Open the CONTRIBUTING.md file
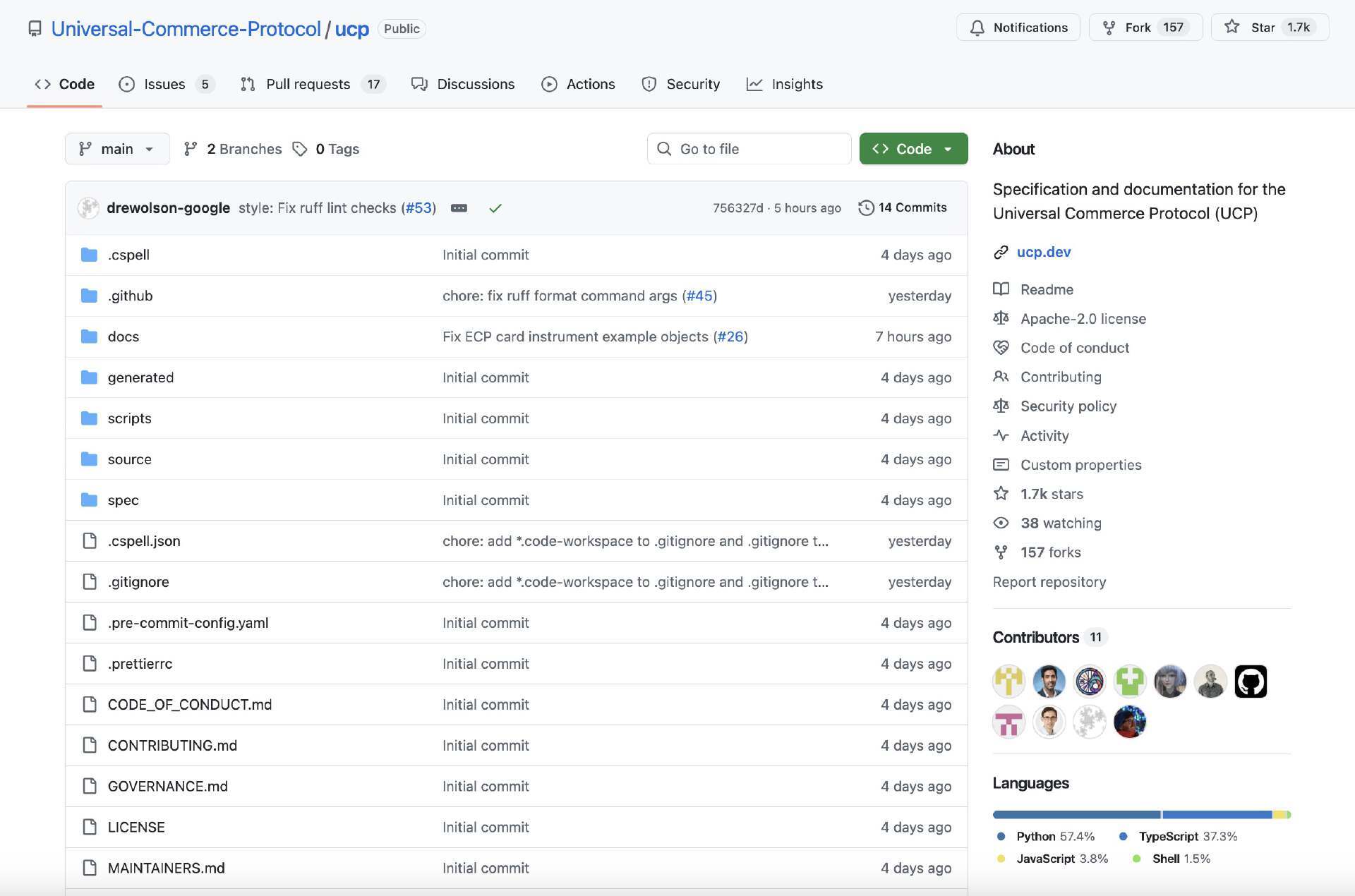The width and height of the screenshot is (1355, 896). pos(172,746)
